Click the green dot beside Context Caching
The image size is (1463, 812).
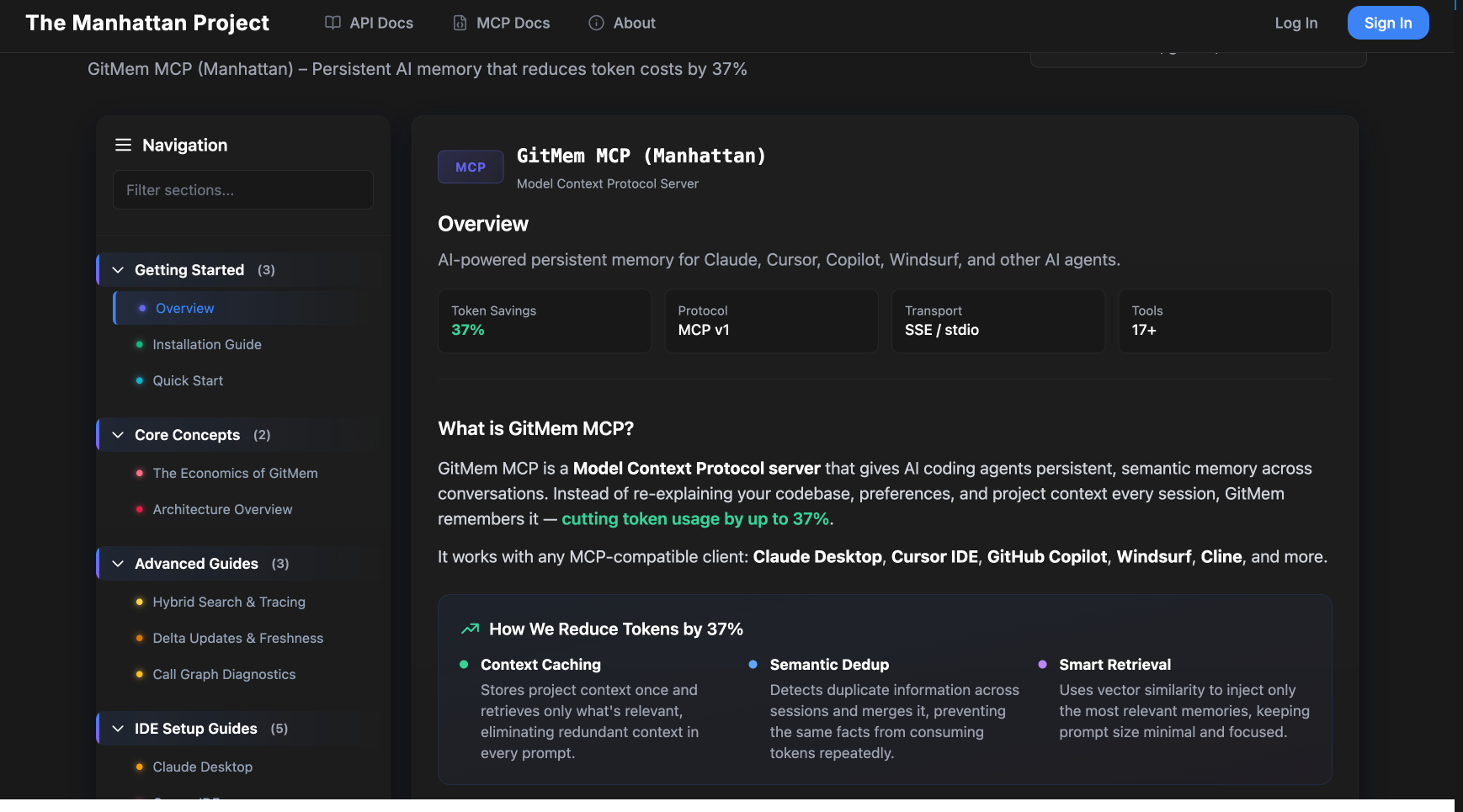[x=464, y=665]
